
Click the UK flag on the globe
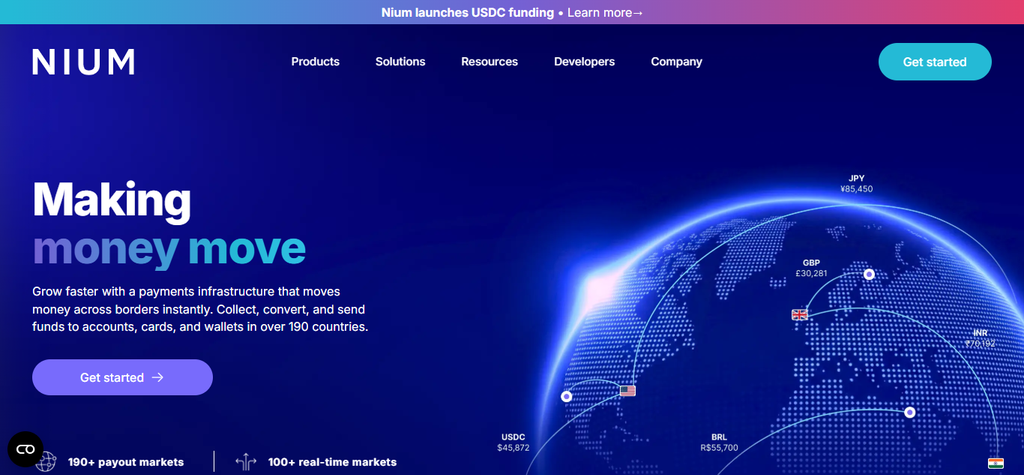(x=799, y=315)
